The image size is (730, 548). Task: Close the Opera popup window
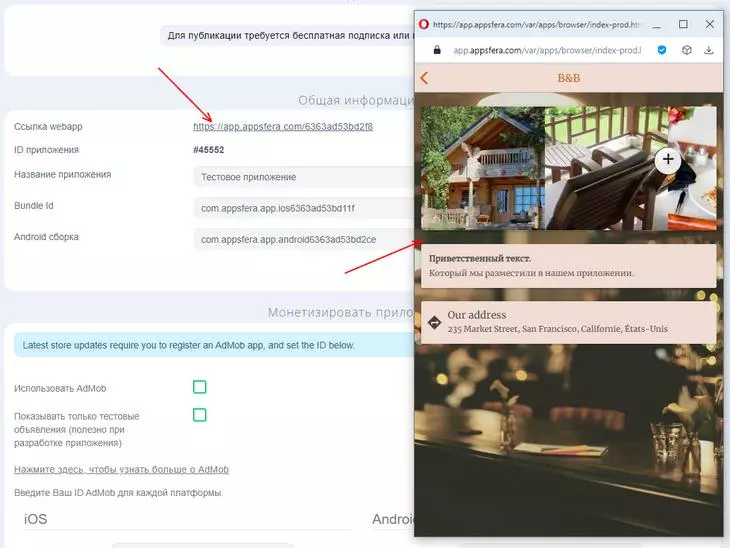[710, 24]
